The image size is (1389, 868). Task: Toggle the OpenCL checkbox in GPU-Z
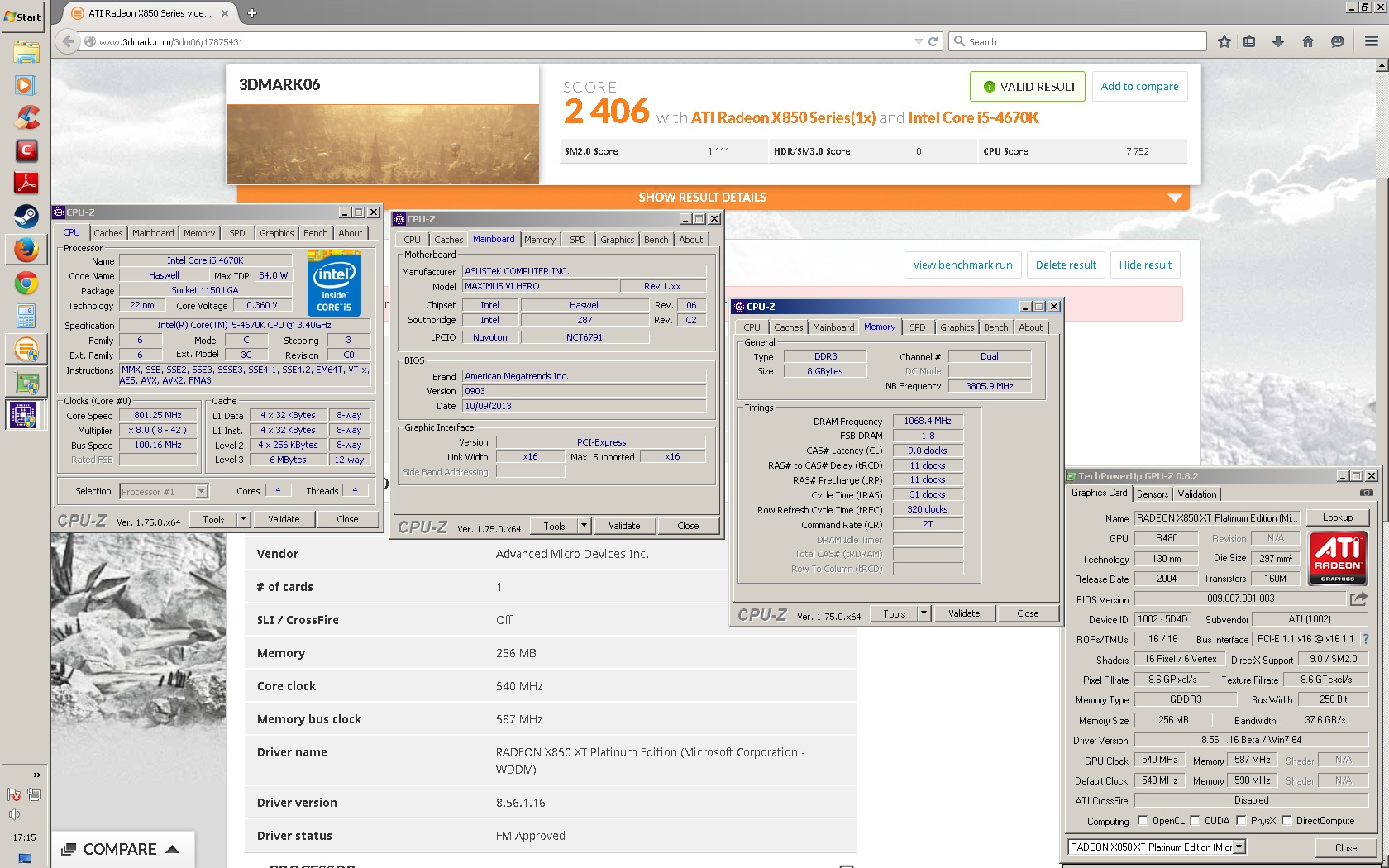click(1143, 821)
